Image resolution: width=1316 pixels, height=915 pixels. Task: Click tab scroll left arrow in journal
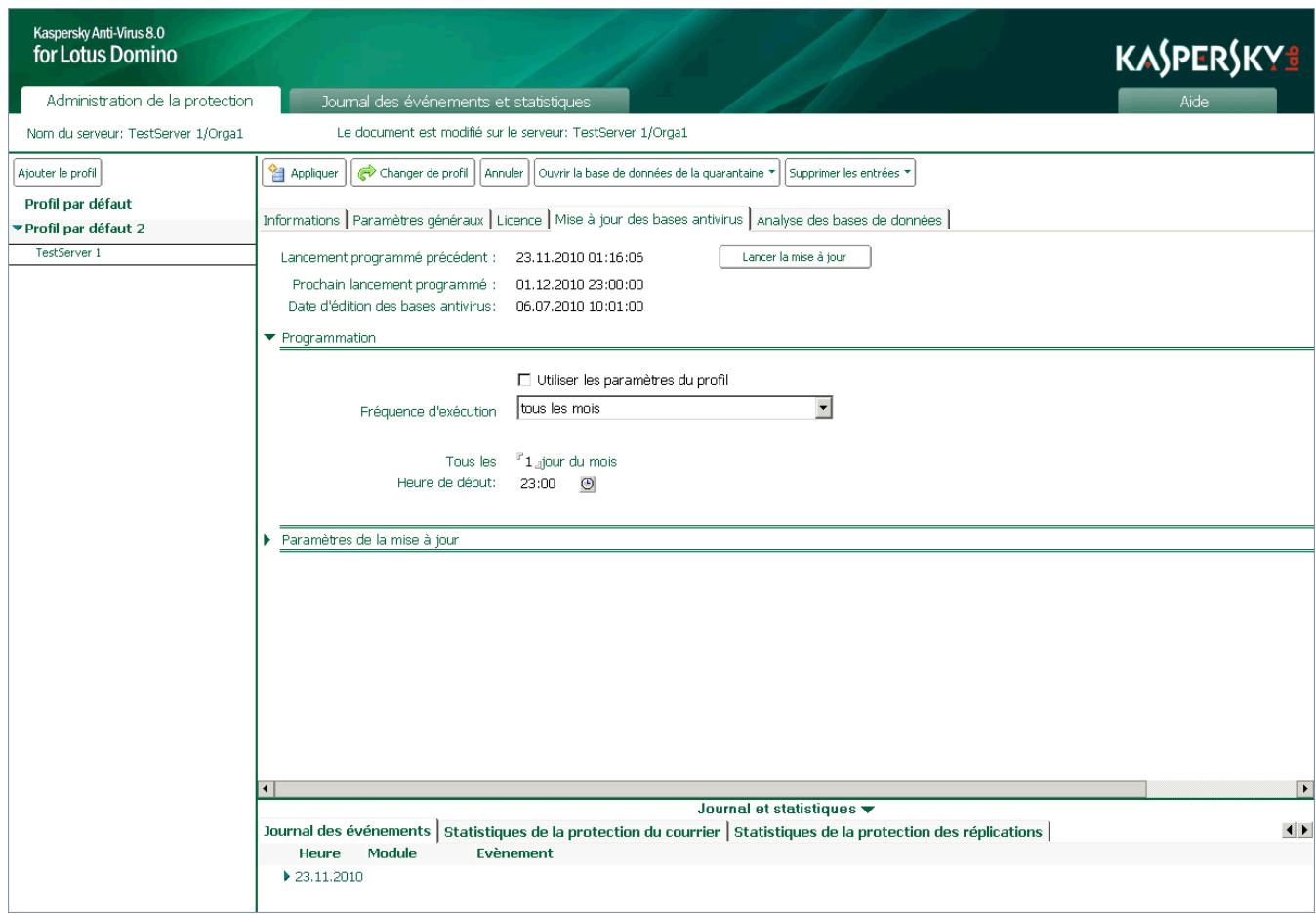(1290, 830)
